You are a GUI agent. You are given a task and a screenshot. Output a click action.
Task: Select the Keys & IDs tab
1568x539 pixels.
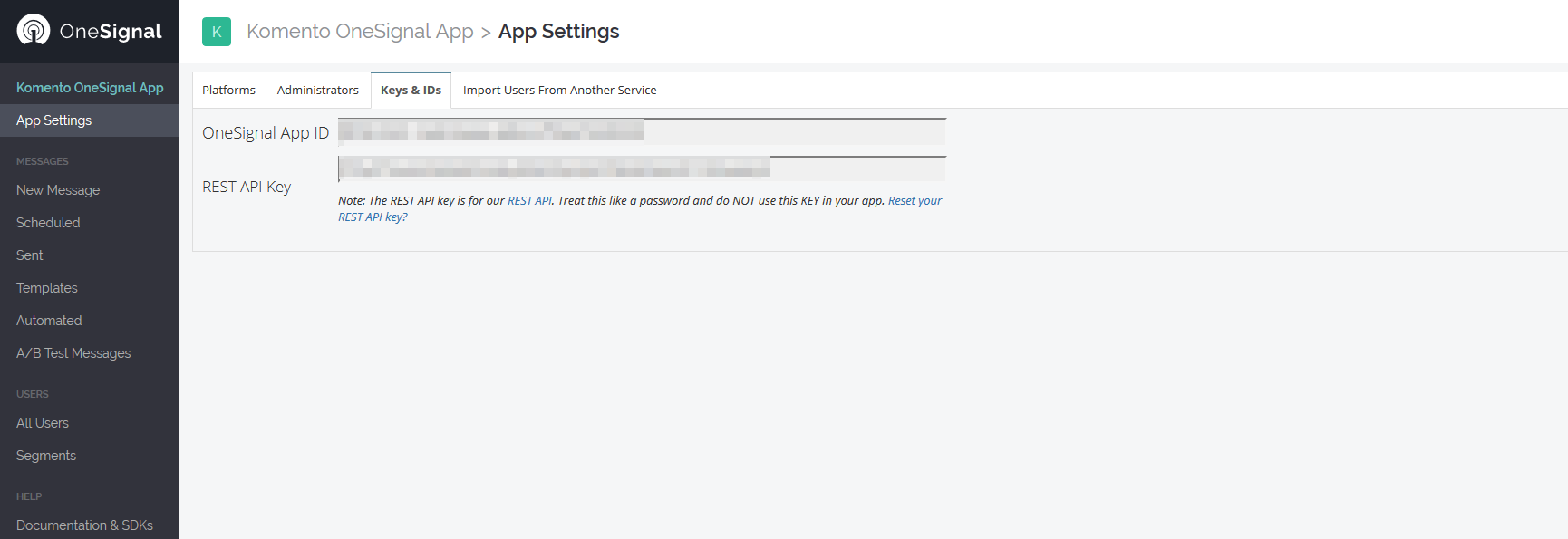point(411,91)
